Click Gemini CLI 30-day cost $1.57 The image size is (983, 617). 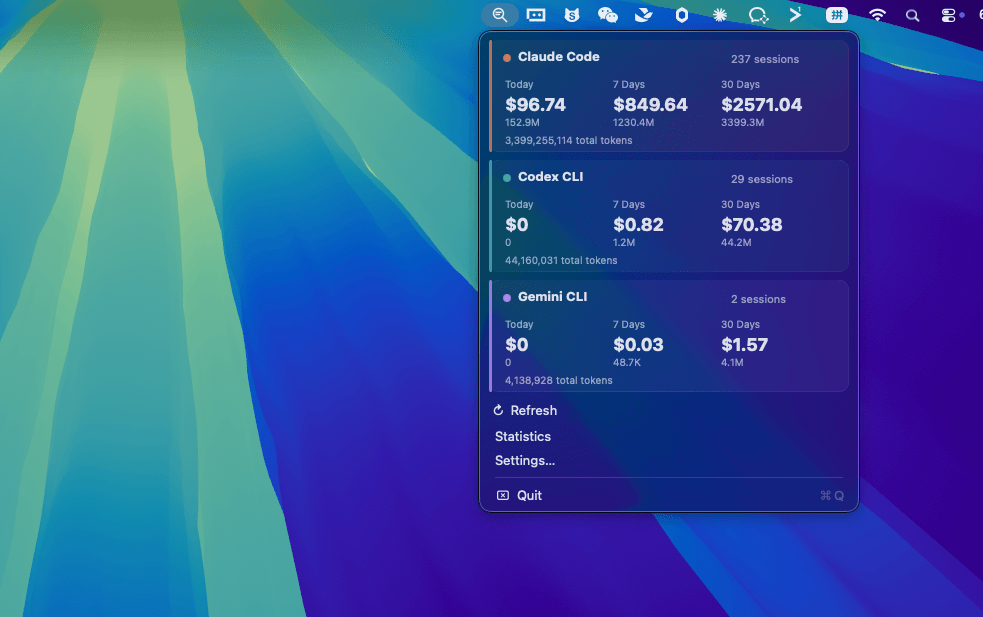click(x=744, y=345)
